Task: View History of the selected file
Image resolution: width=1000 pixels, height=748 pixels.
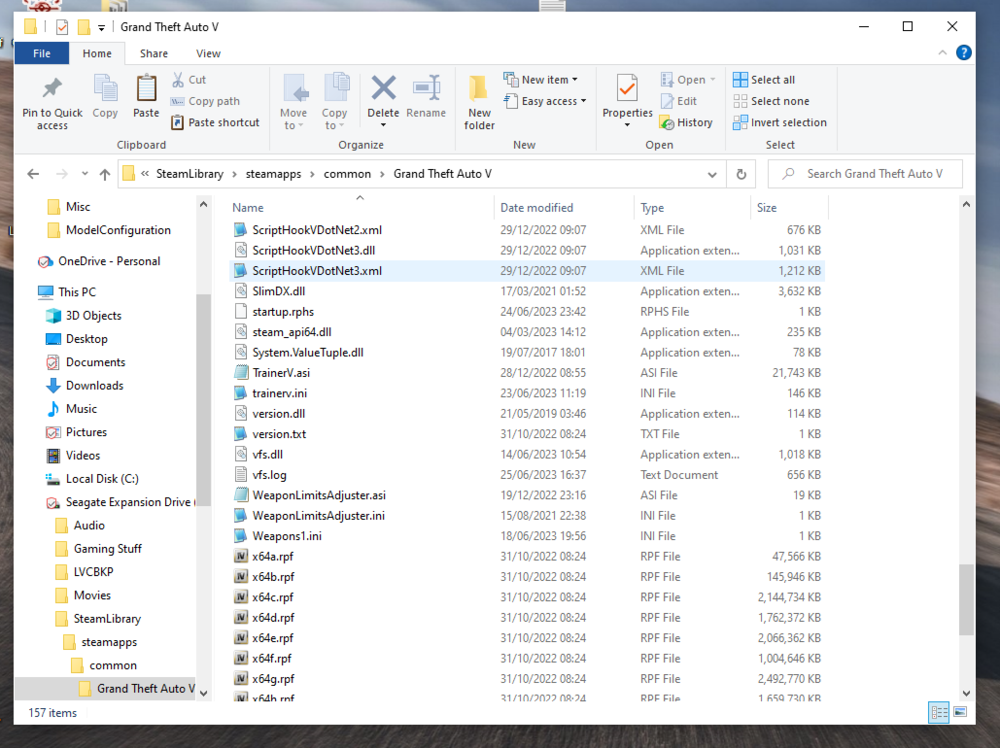Action: click(693, 122)
